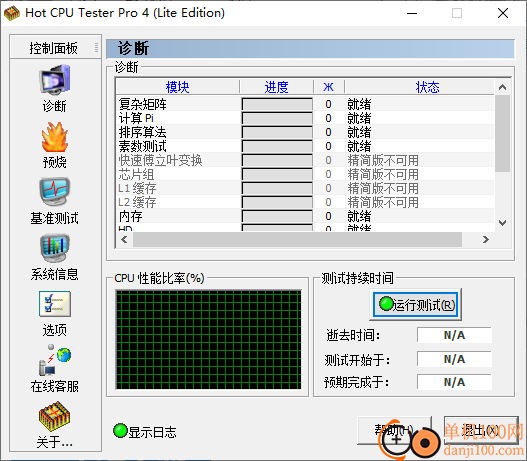Click the horizontal scrollbar thumb
The image size is (527, 461).
pos(297,240)
